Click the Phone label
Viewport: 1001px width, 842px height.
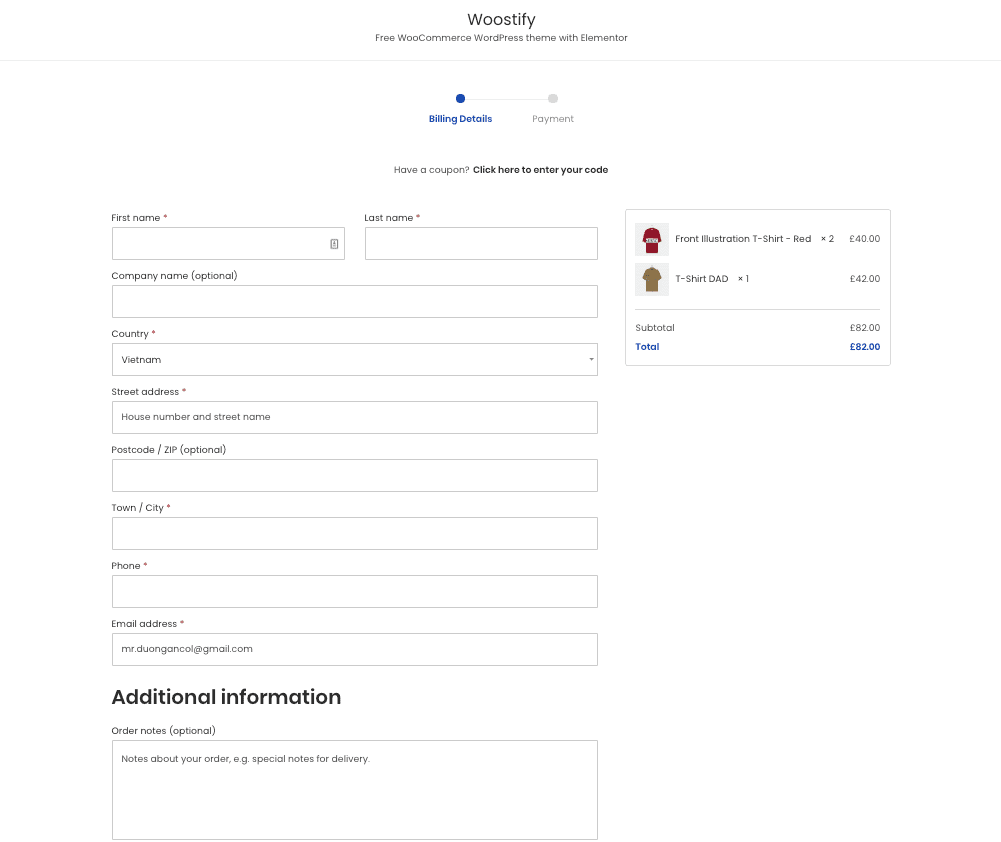(126, 566)
